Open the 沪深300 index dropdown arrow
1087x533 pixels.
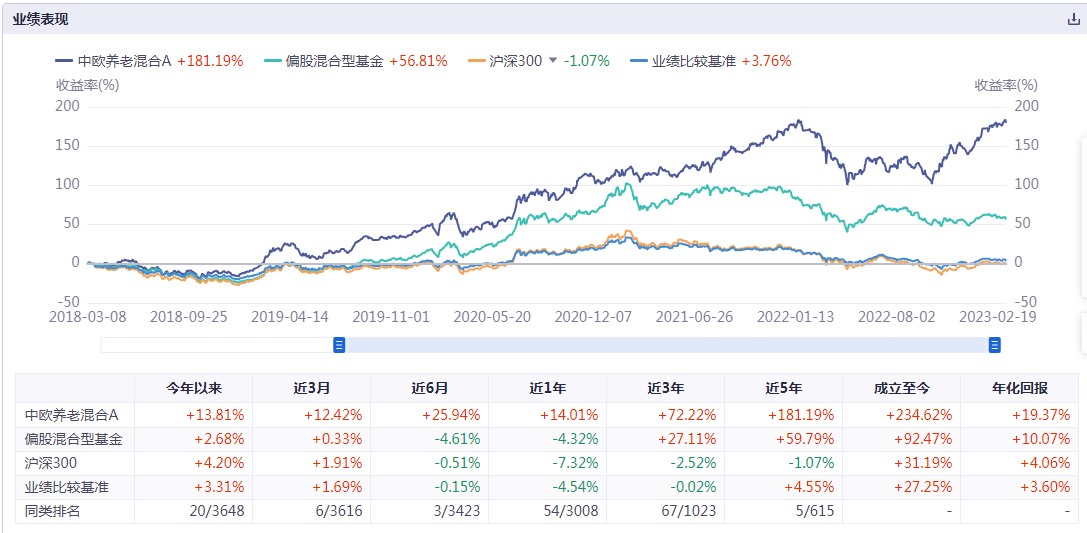tap(553, 61)
